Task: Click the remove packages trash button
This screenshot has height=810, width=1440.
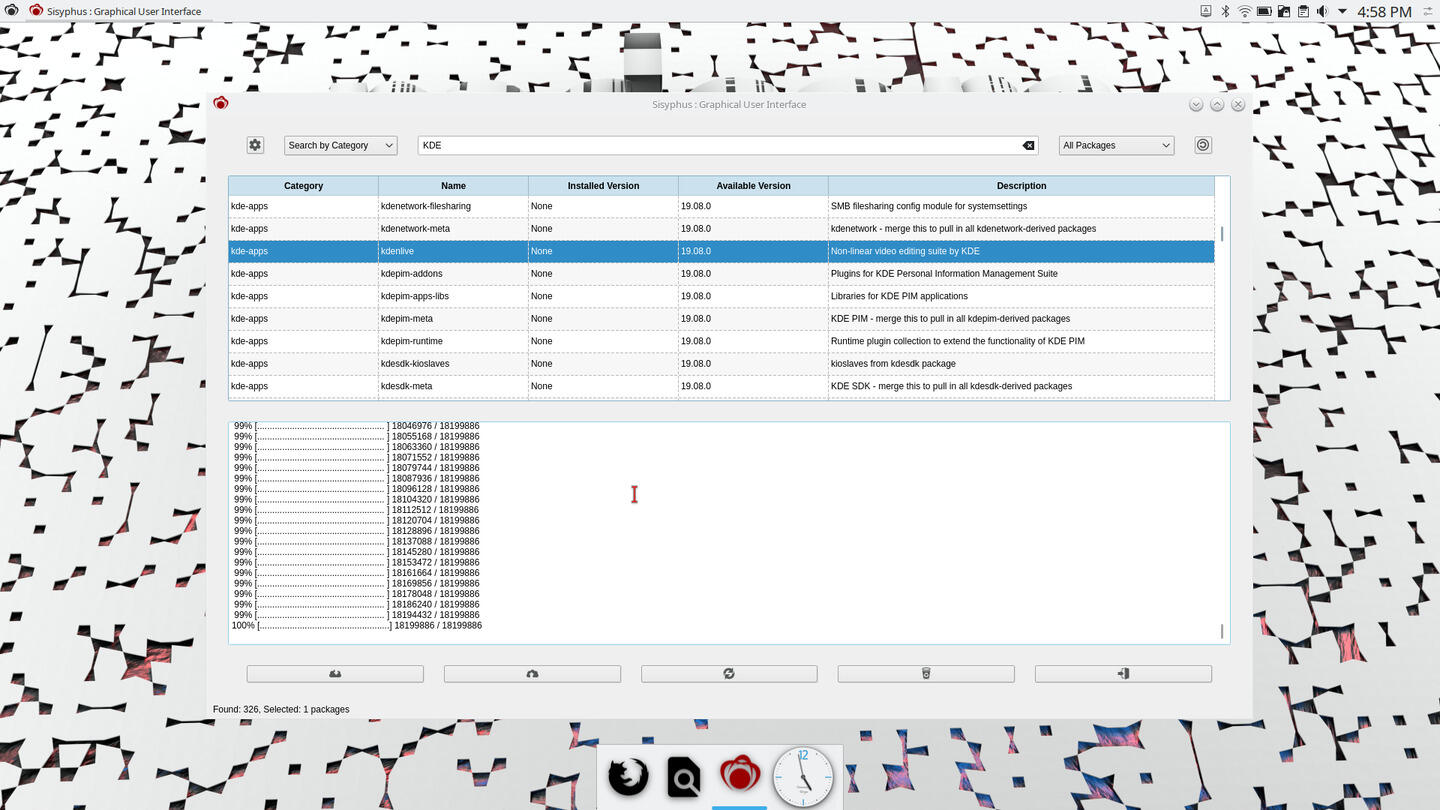Action: click(926, 674)
